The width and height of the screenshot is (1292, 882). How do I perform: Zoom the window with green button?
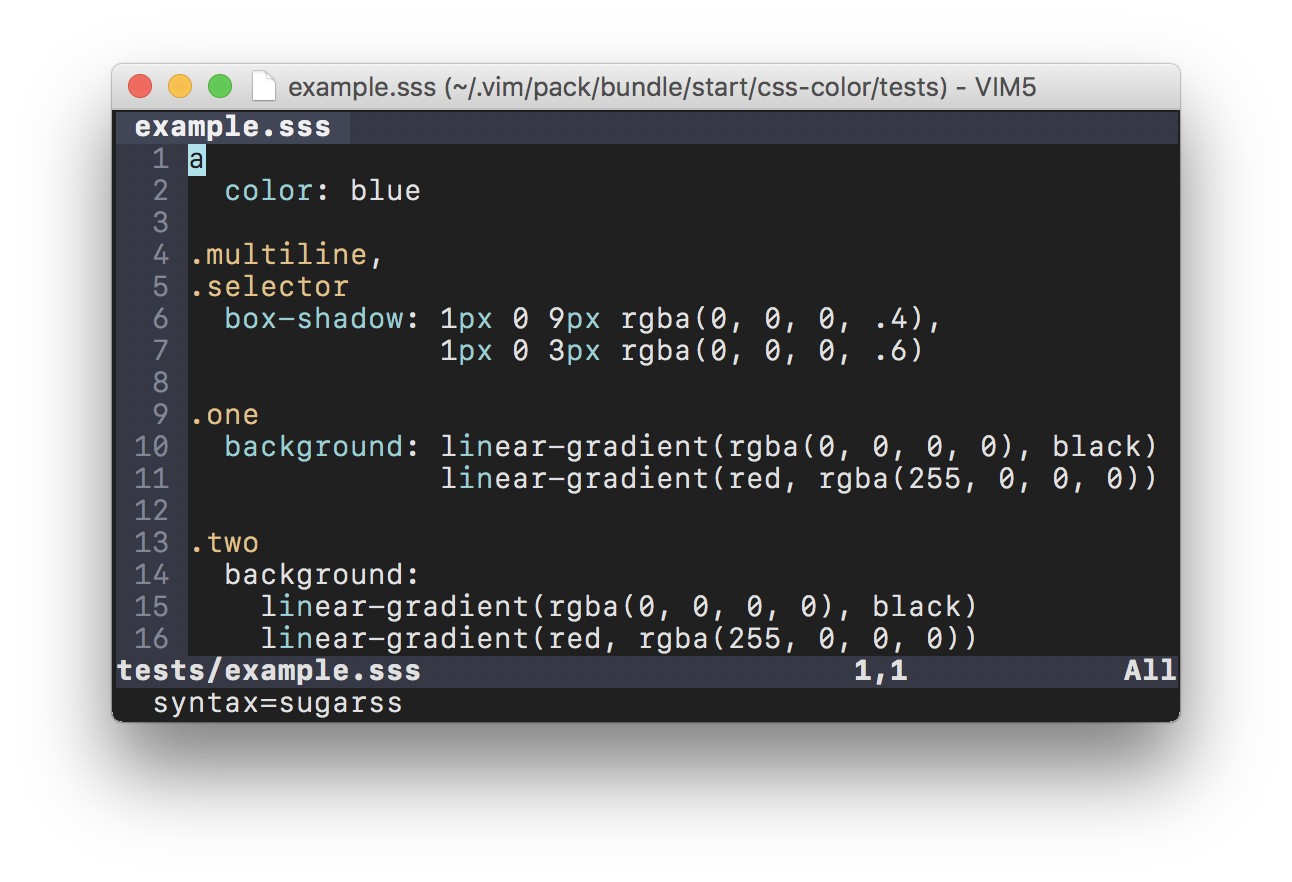(220, 87)
